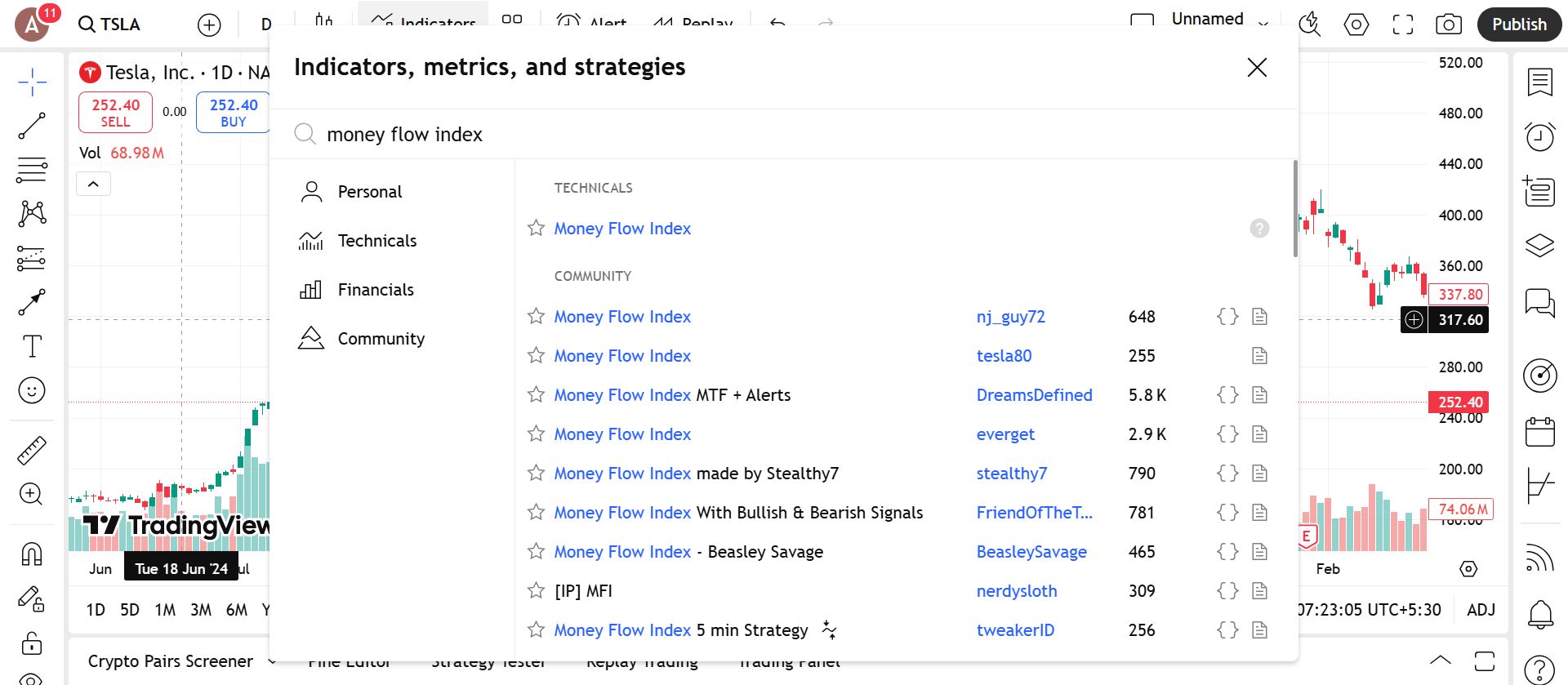Screen dimensions: 1568x685
Task: Open chart settings hexagon icon
Action: click(1356, 24)
